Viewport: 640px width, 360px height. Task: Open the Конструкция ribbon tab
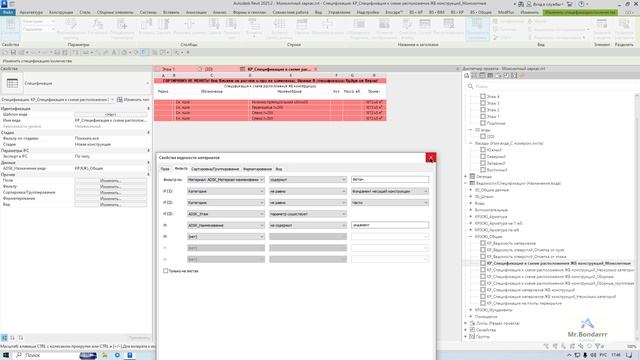point(61,12)
